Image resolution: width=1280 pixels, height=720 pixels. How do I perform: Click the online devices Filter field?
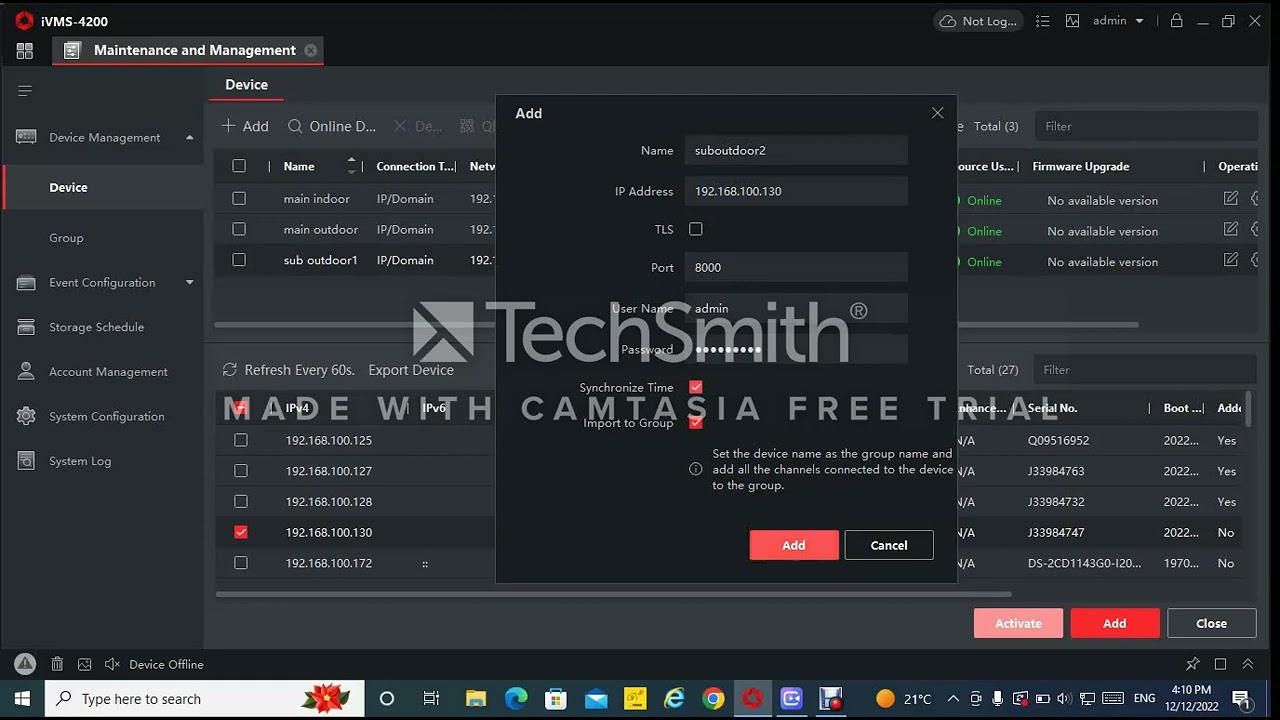pos(1144,370)
